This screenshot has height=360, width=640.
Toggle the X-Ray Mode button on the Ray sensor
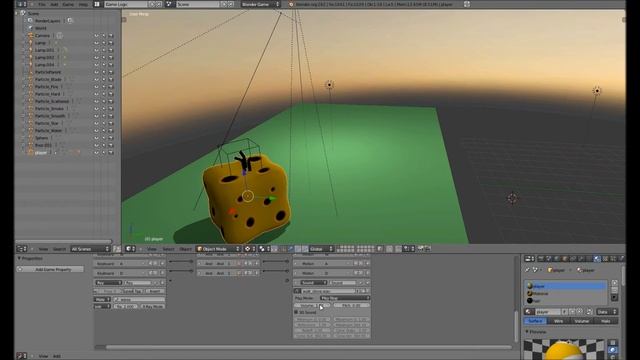click(x=153, y=306)
